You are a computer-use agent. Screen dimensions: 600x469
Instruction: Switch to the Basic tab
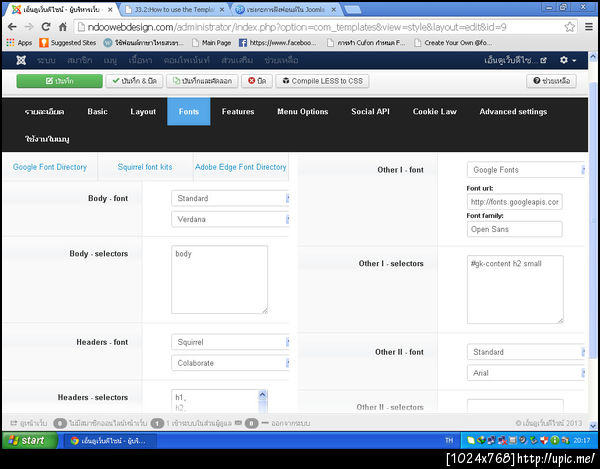coord(97,112)
